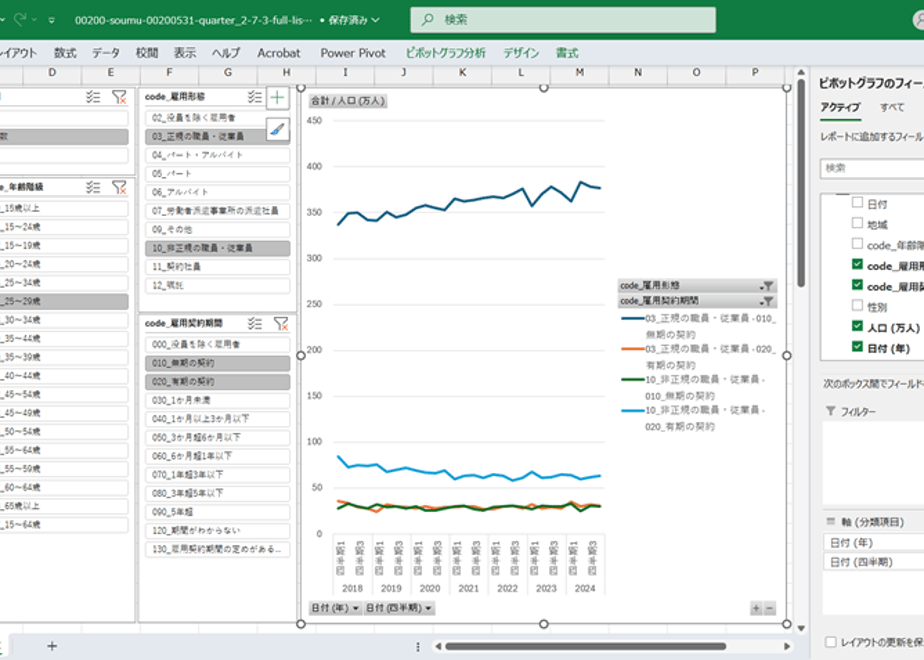Click the chart elements plus button

(278, 98)
